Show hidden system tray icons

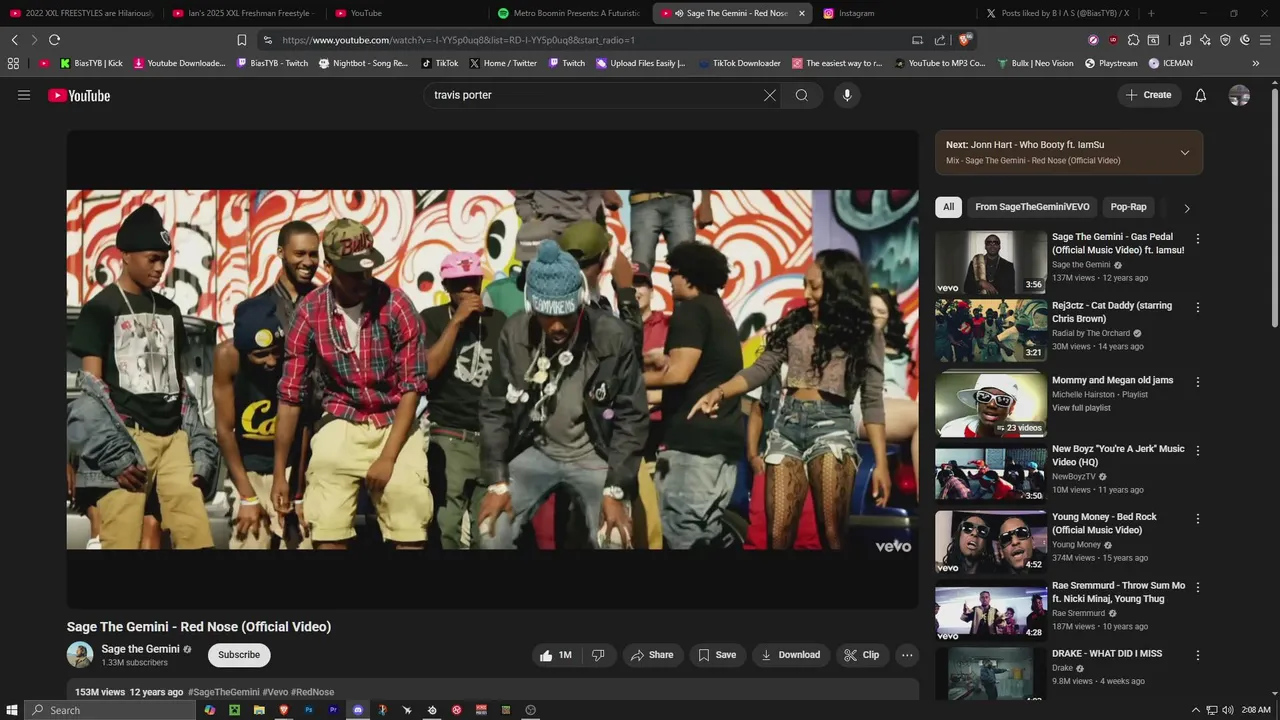coord(1195,710)
